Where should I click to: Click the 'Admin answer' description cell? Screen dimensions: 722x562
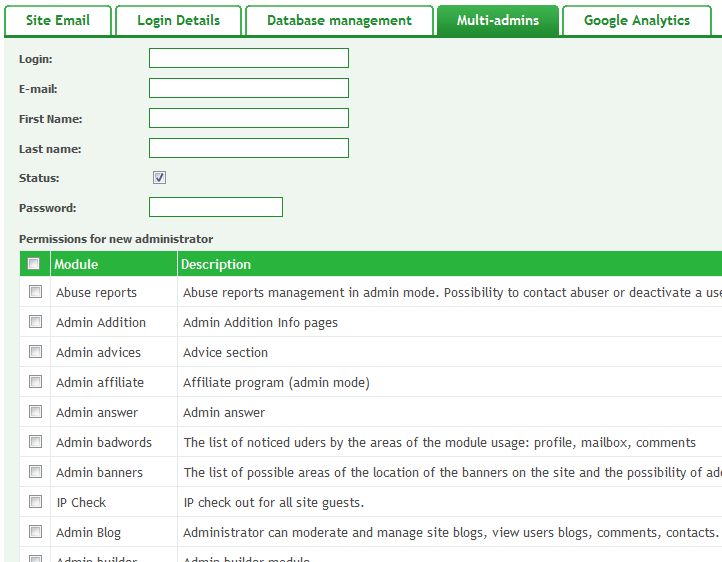click(x=224, y=413)
